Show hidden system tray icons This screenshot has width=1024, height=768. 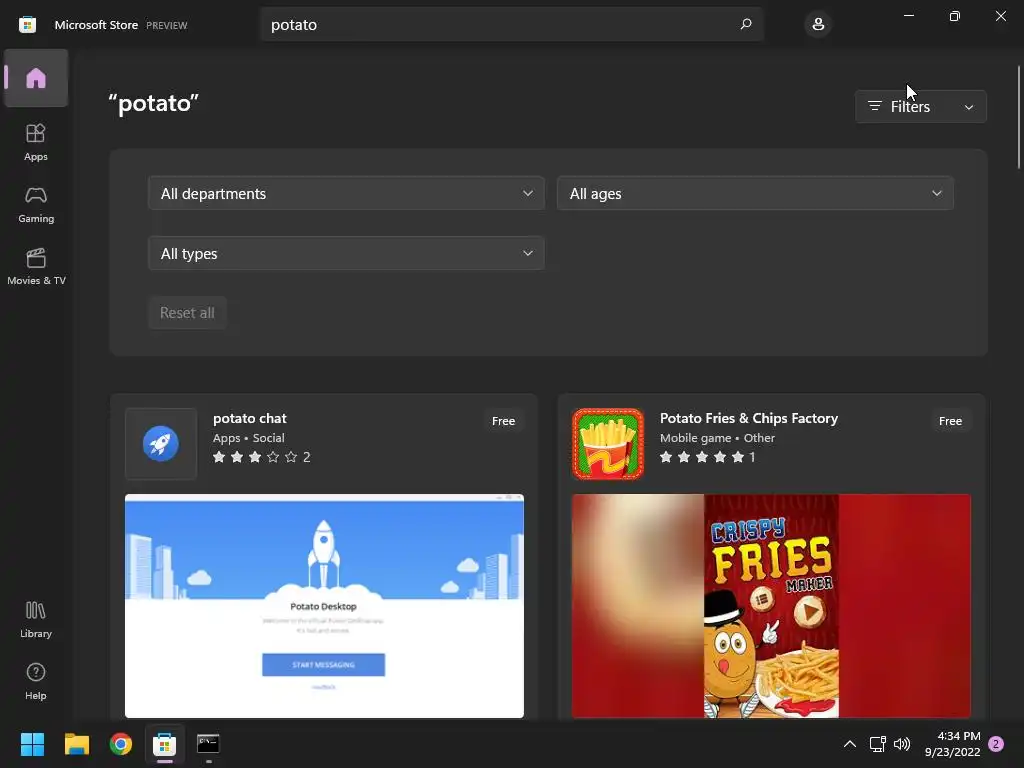coord(850,744)
